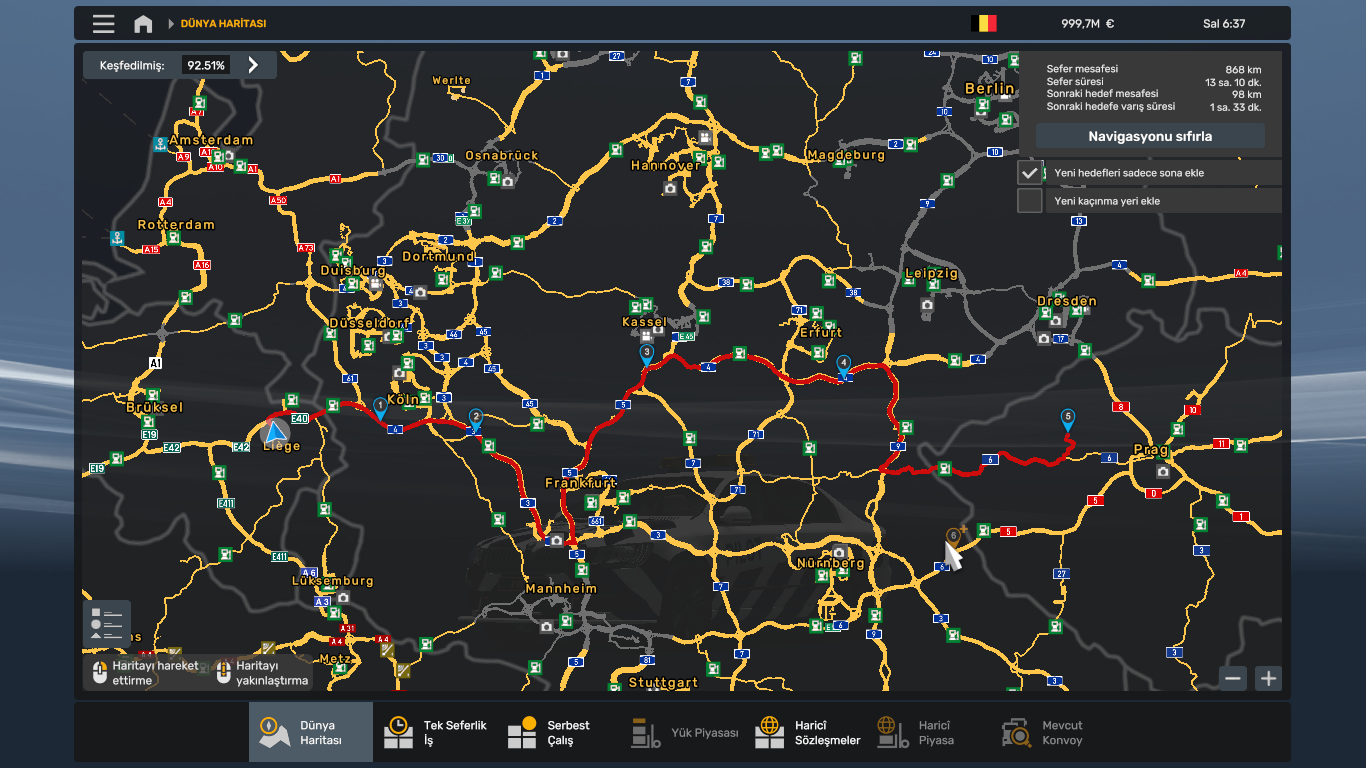1366x768 pixels.
Task: Click waypoint marker 5 west of Prag
Action: click(x=1068, y=419)
